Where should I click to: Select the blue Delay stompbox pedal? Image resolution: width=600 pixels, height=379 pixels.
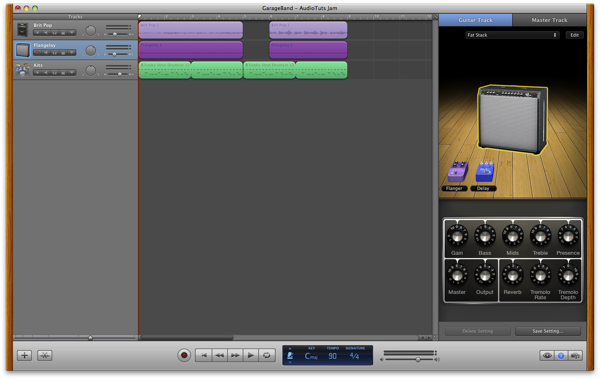tap(485, 172)
